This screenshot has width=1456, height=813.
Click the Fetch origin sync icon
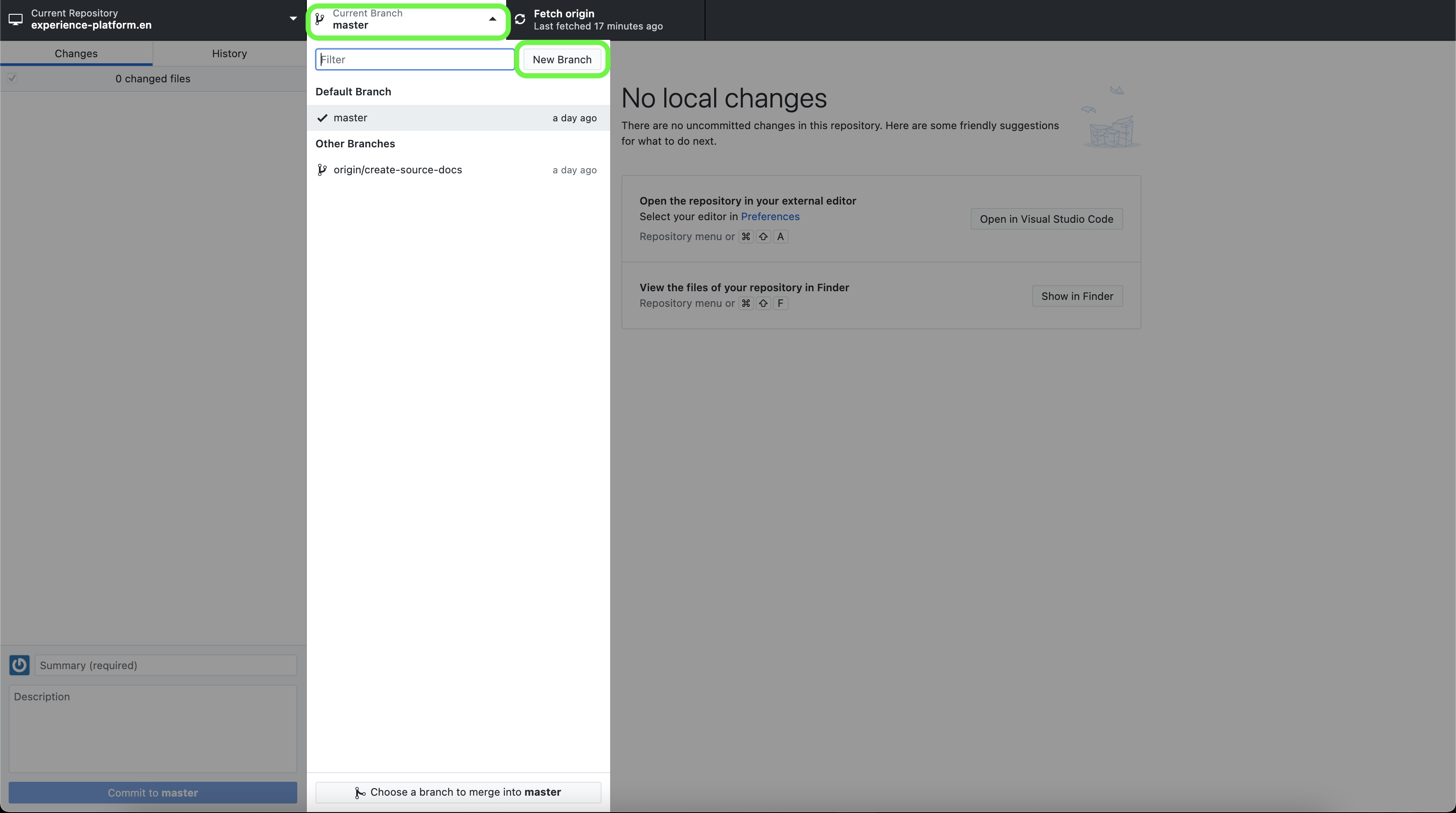click(x=520, y=19)
